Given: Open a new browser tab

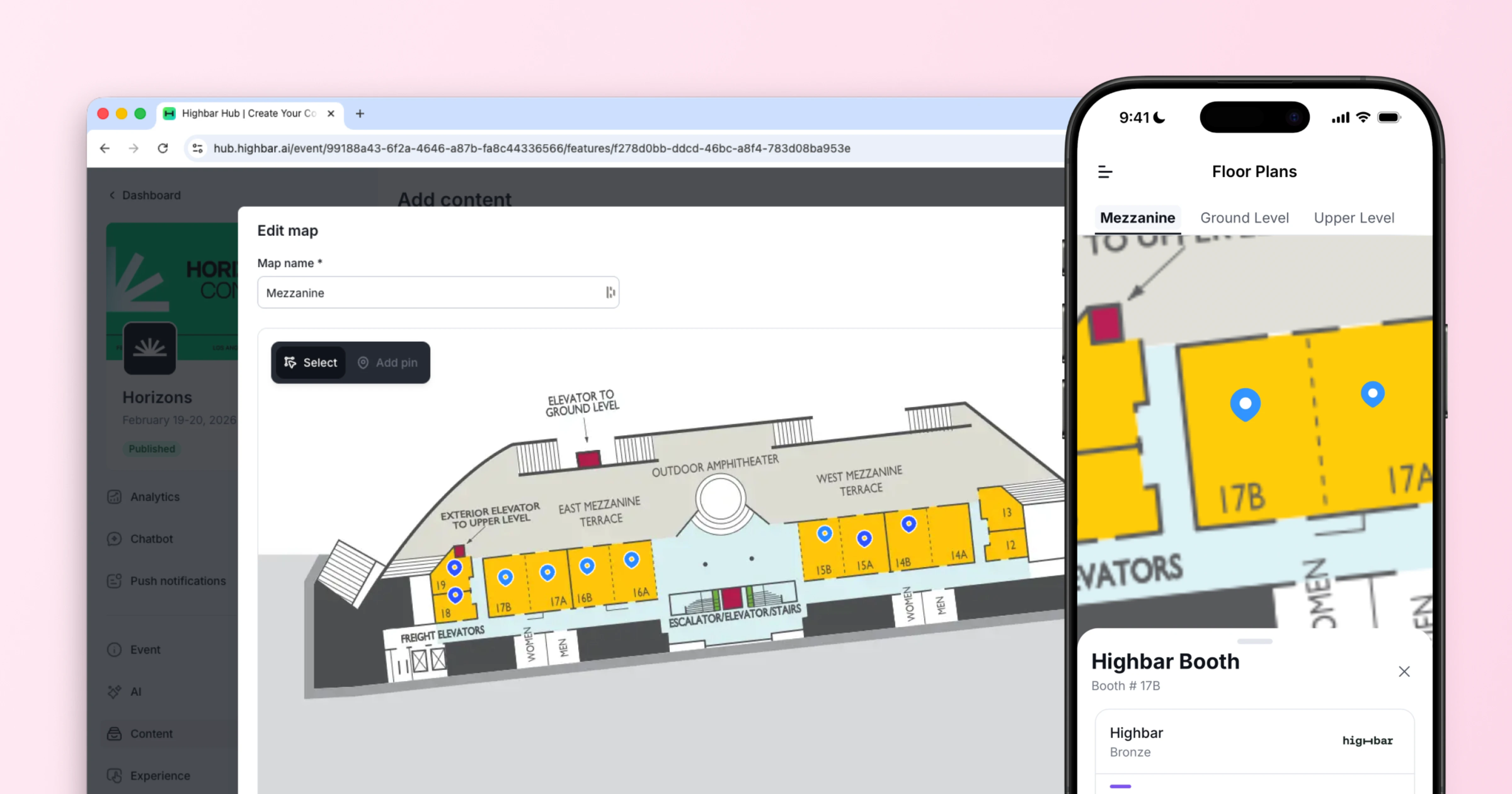Looking at the screenshot, I should tap(360, 113).
